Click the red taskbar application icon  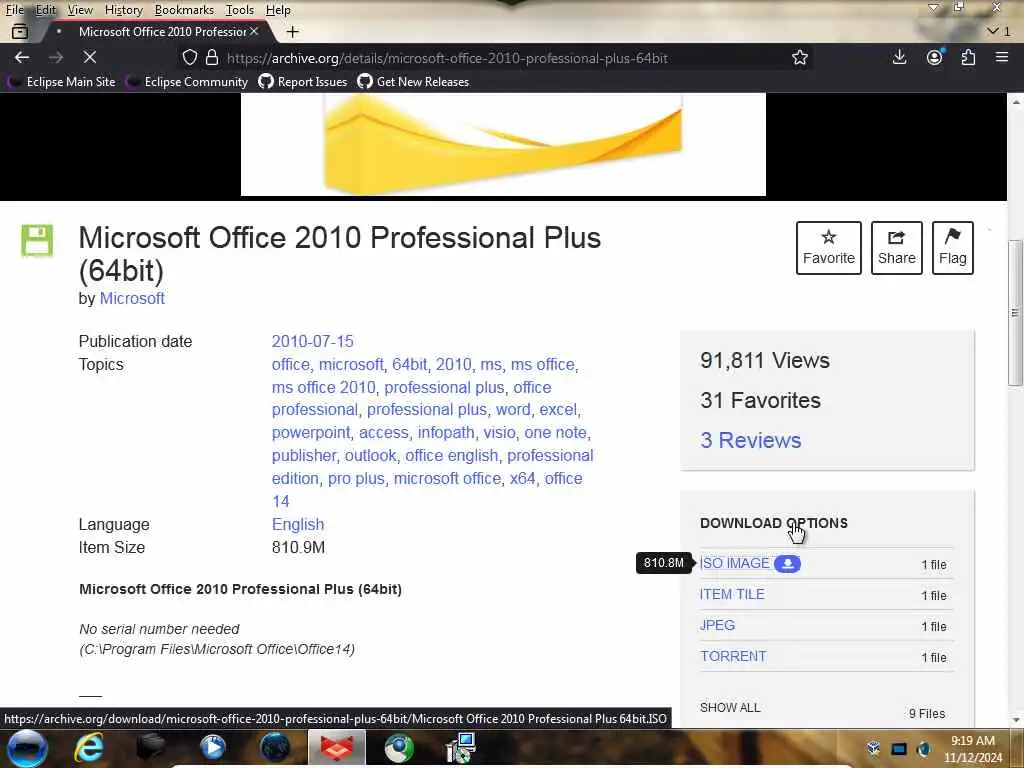tap(336, 748)
